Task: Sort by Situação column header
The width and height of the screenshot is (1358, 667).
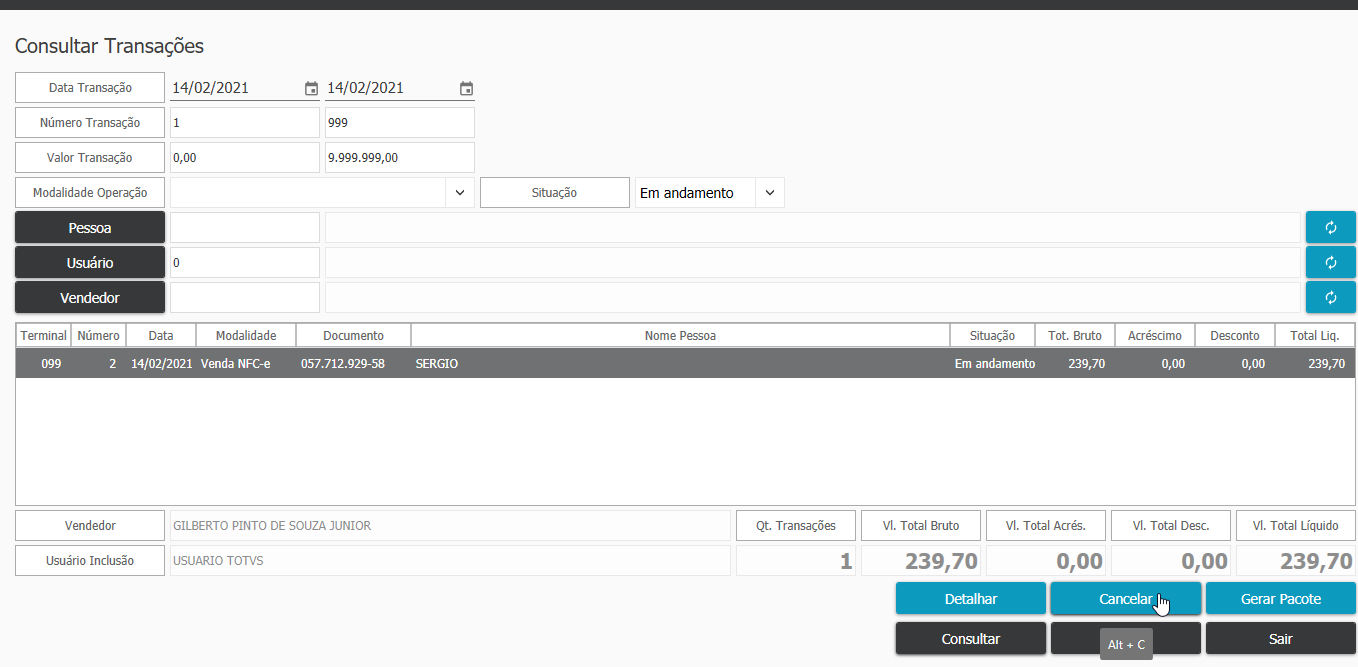Action: (992, 335)
